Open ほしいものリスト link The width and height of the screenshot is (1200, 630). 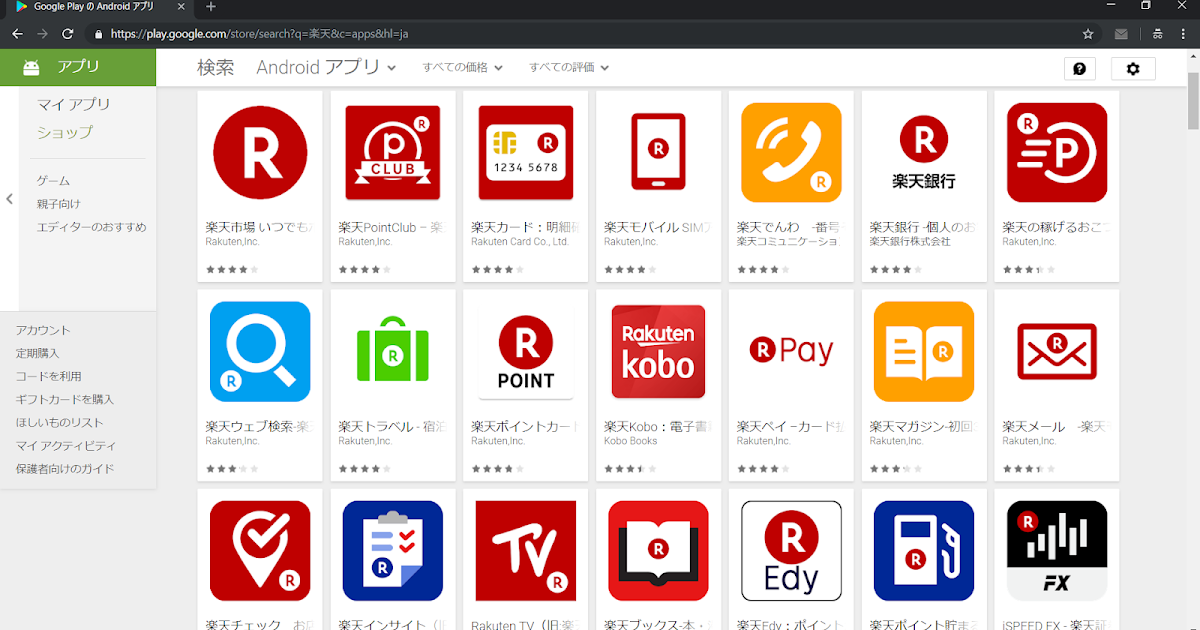(59, 422)
